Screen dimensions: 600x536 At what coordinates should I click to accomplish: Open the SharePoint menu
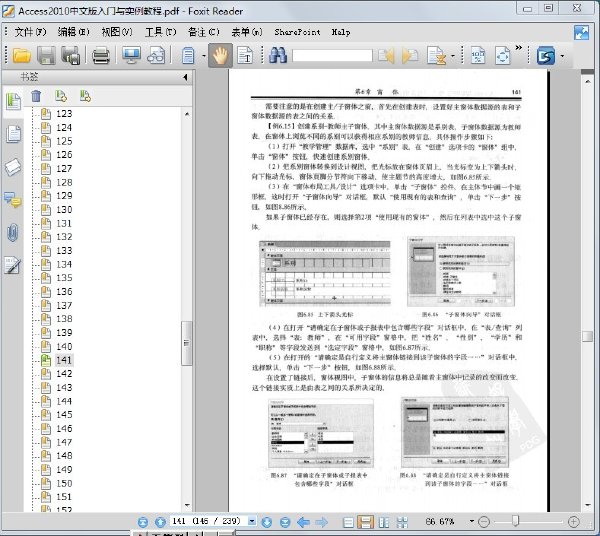(297, 32)
